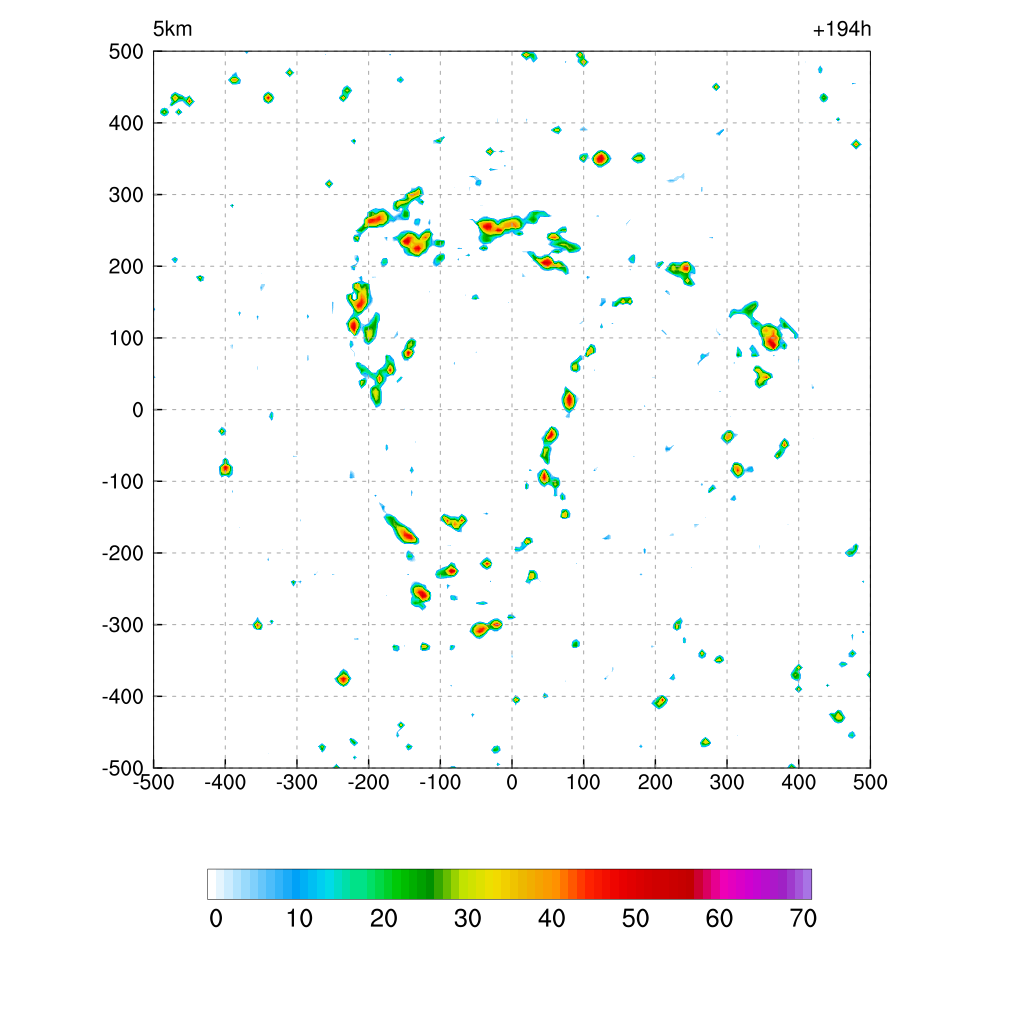The height and width of the screenshot is (1024, 1024).
Task: Select the y-axis tick label 300
Action: [x=126, y=195]
